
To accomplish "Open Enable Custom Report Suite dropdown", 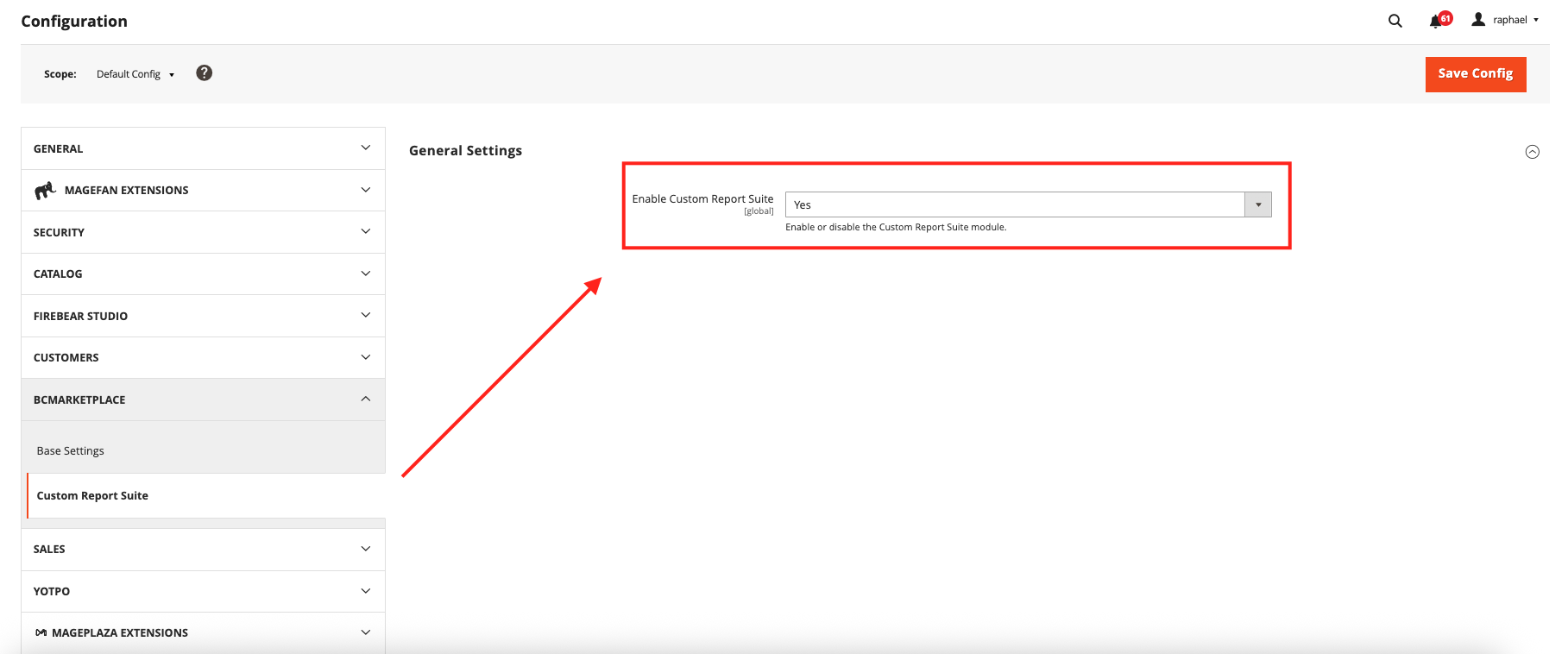I will (1028, 204).
